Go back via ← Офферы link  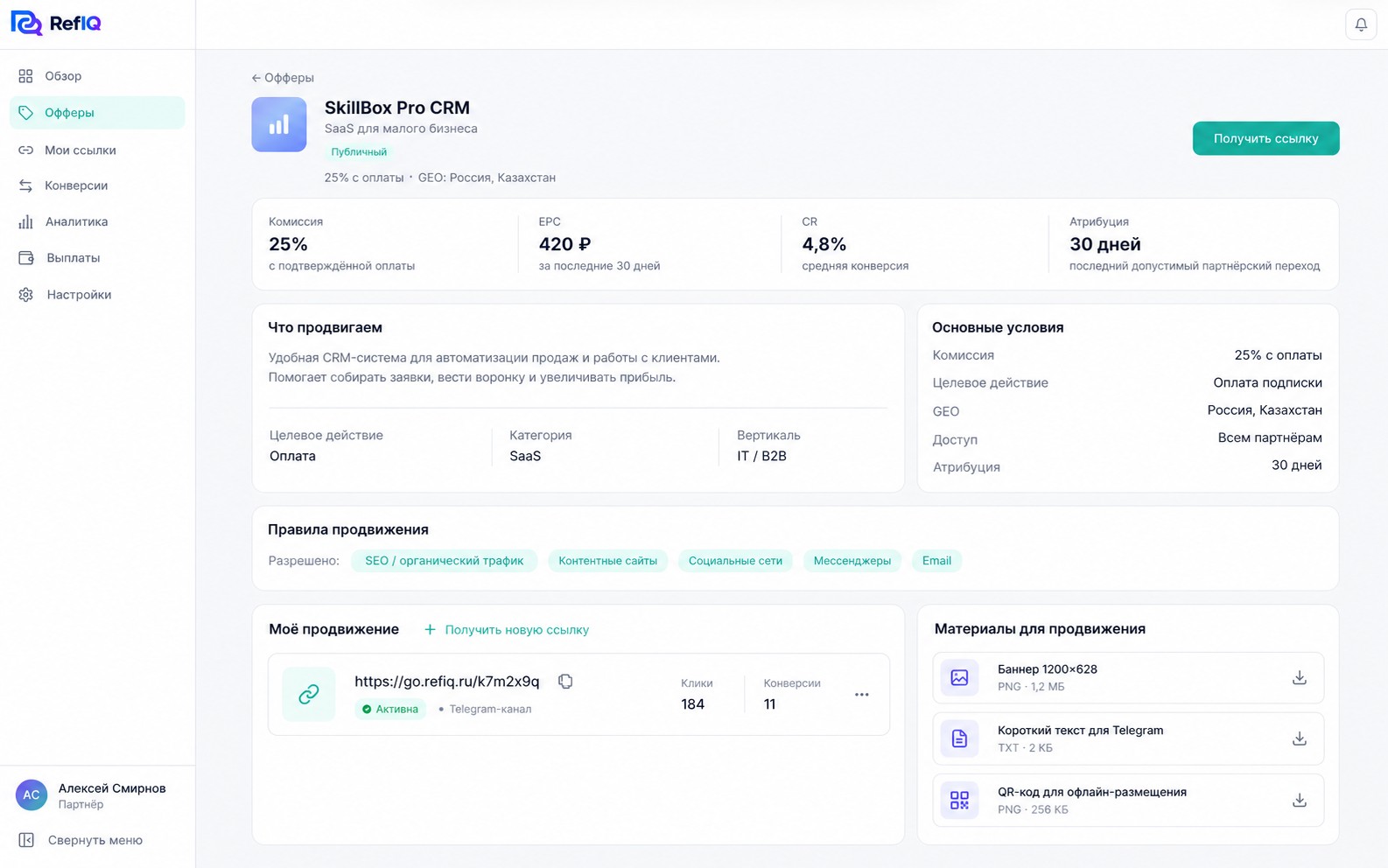283,78
